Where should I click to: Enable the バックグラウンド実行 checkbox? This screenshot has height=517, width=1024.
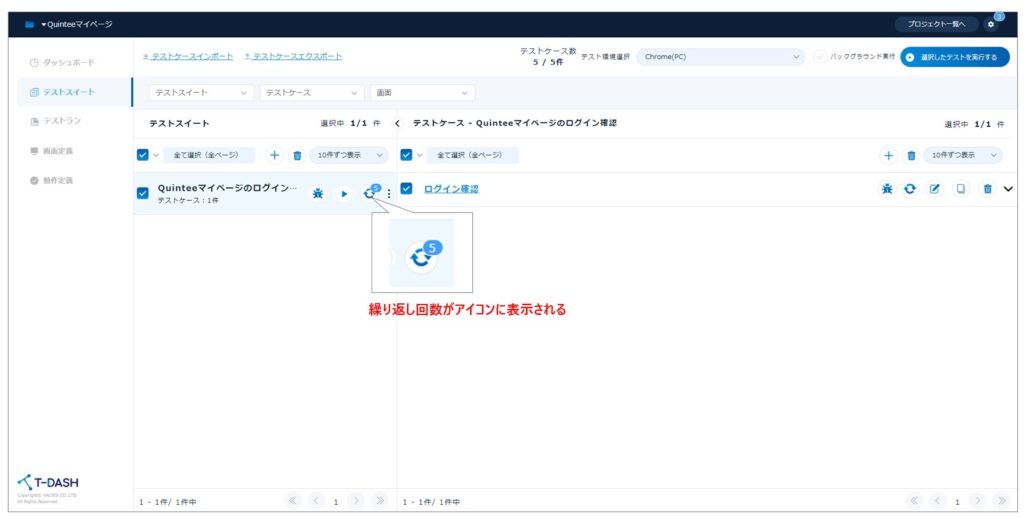point(821,57)
